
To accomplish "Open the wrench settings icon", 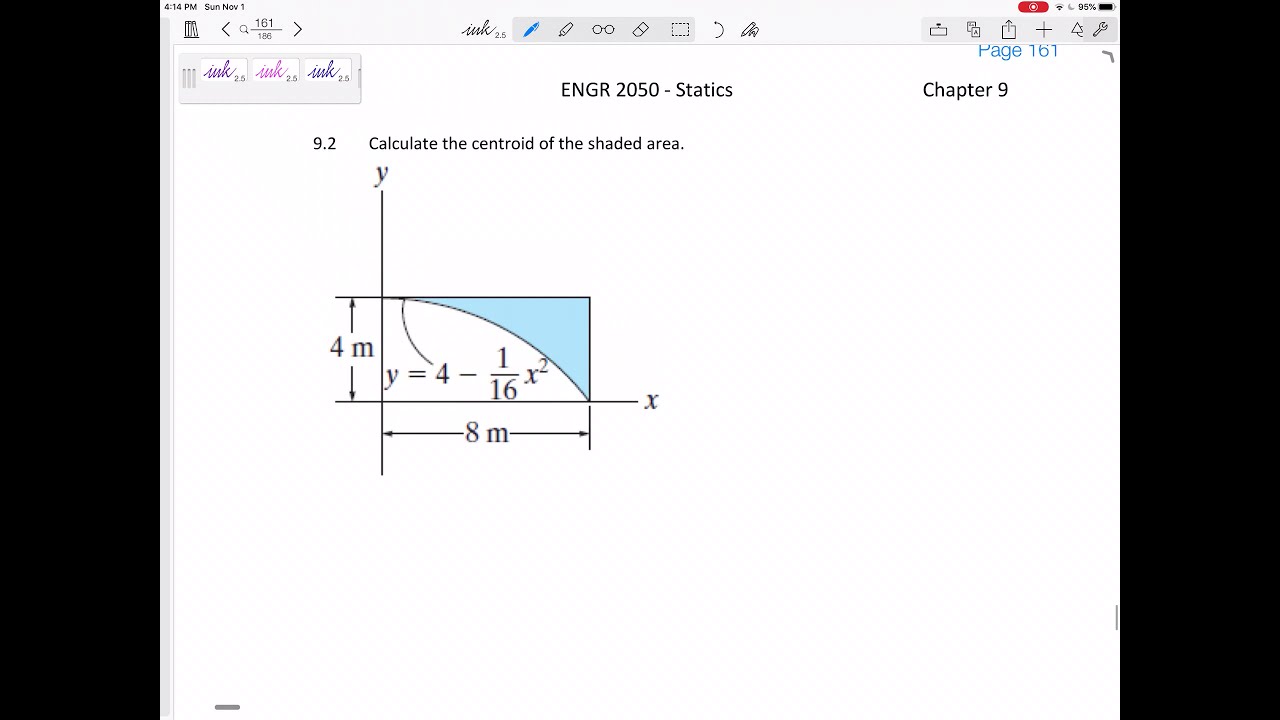I will pyautogui.click(x=1100, y=30).
